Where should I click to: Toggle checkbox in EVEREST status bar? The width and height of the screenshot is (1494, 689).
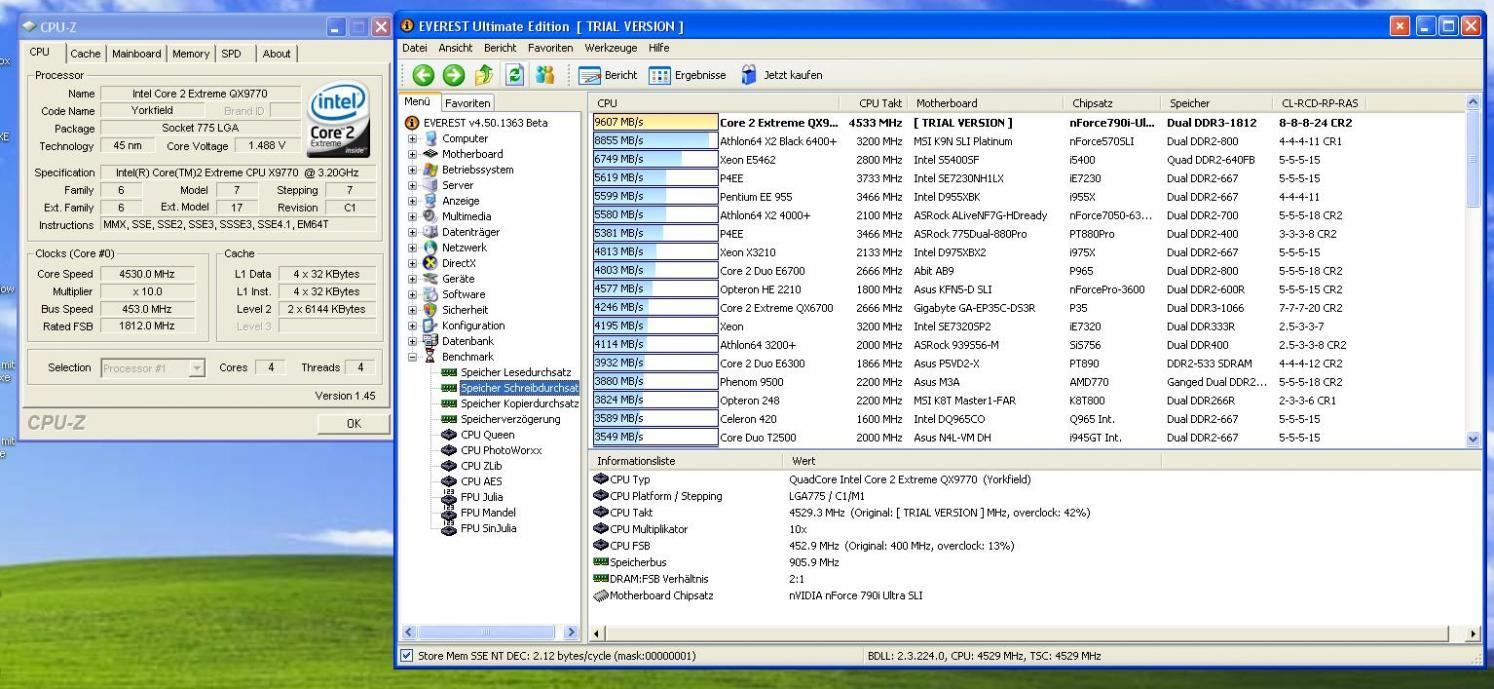tap(406, 656)
